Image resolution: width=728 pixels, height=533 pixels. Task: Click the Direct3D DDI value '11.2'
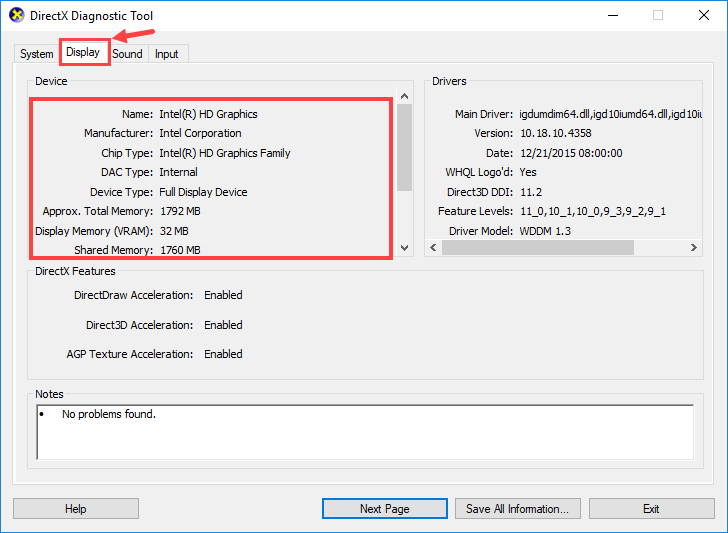531,192
